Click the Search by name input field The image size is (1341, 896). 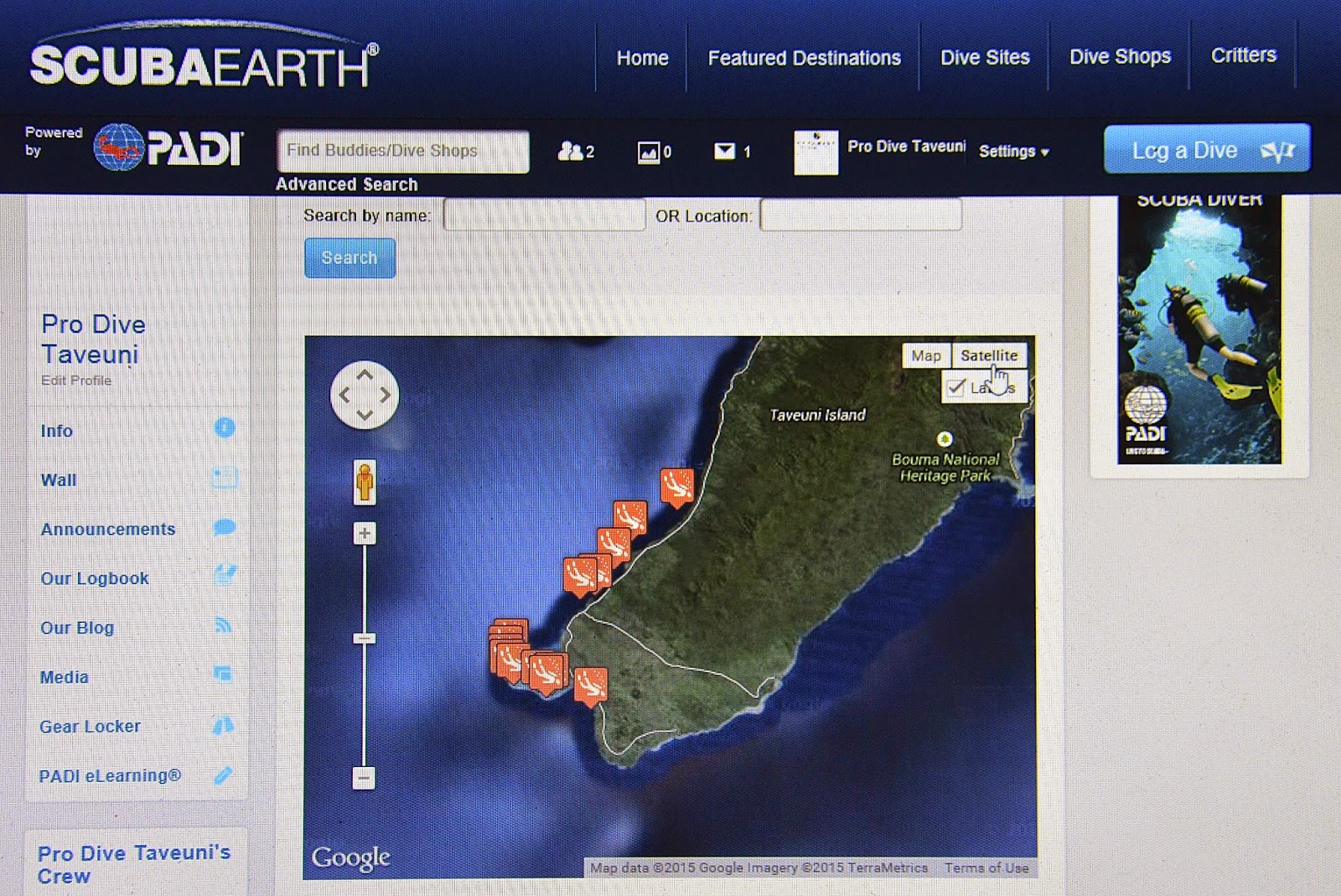544,215
